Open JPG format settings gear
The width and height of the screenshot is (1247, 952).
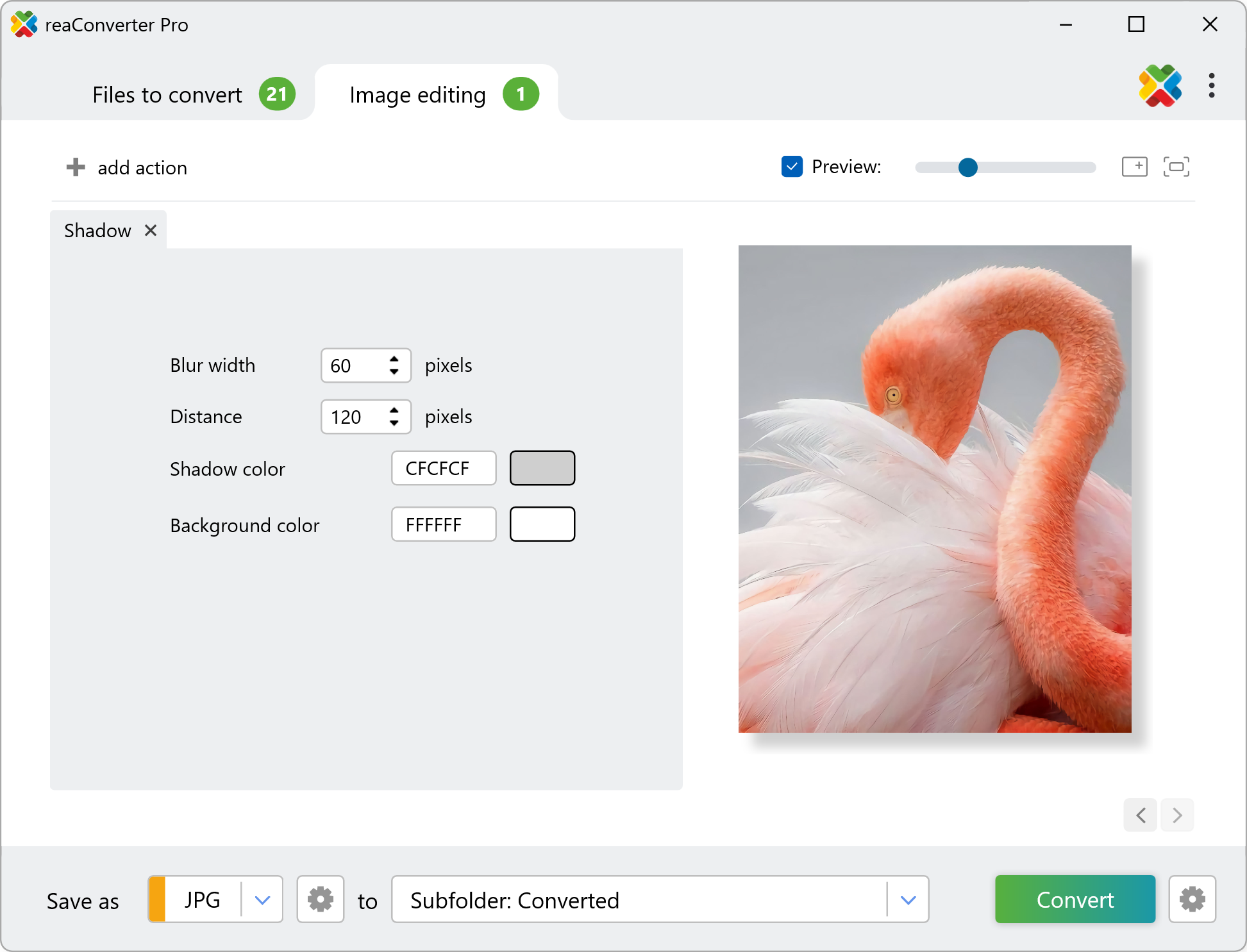pos(320,899)
